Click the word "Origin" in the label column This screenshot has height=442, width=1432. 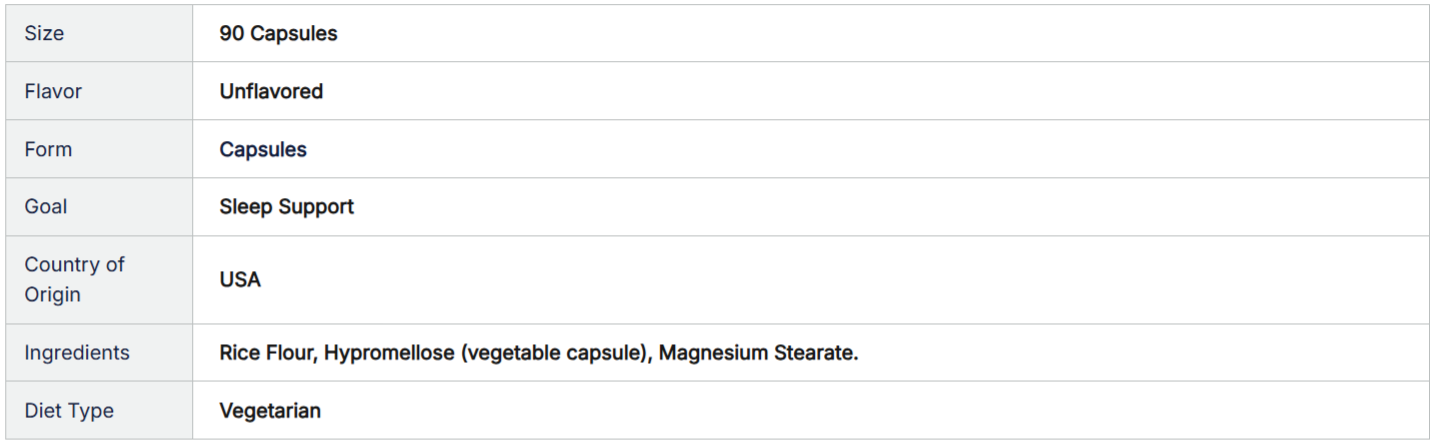click(x=52, y=295)
